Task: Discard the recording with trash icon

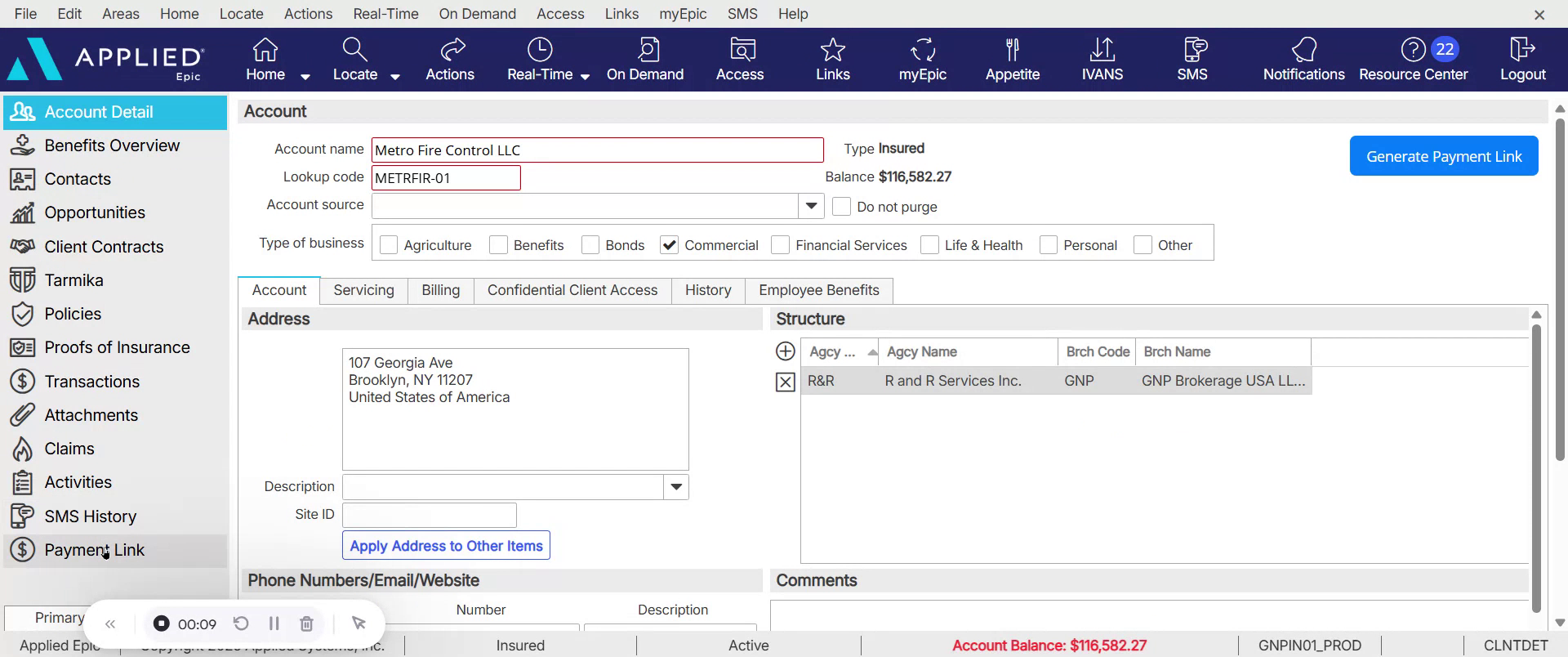Action: (x=306, y=623)
